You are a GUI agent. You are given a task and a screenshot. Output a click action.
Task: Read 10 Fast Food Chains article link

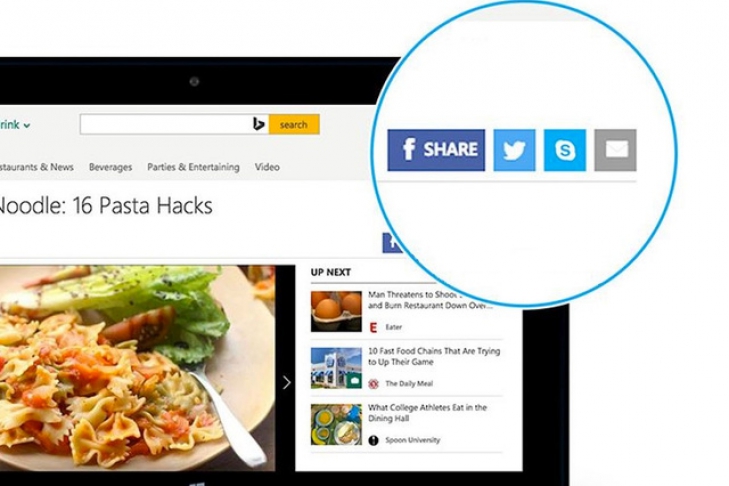coord(434,357)
